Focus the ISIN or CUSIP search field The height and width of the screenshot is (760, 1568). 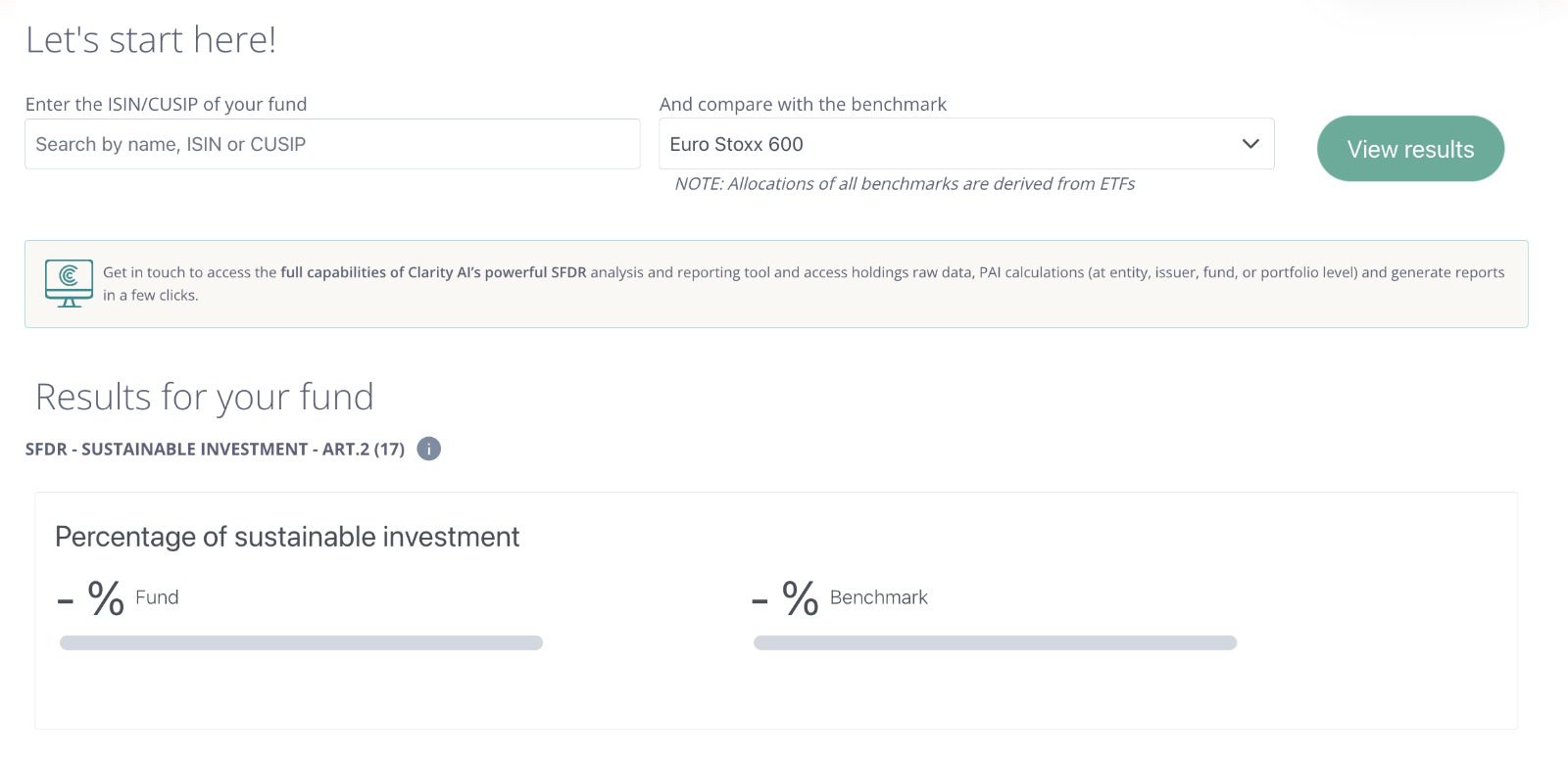(332, 144)
